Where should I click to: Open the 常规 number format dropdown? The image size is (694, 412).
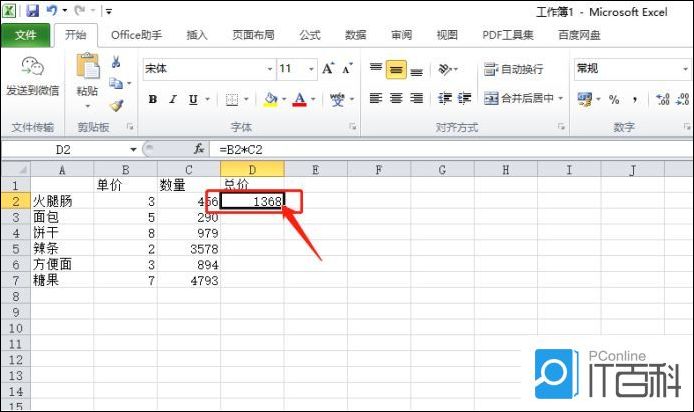(685, 69)
